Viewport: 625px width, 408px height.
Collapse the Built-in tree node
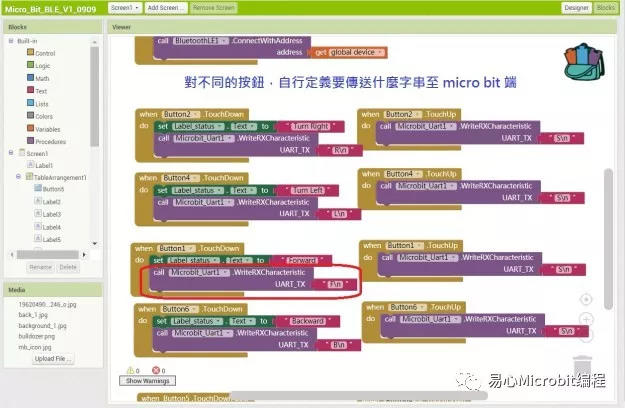10,41
